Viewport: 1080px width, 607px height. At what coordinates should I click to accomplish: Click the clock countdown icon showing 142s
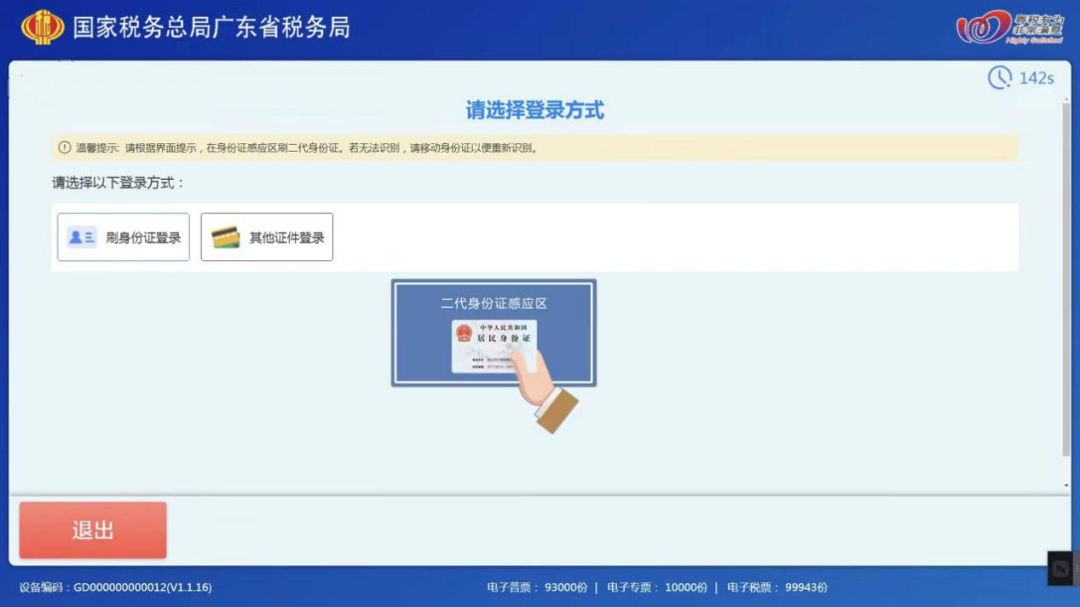[x=1000, y=75]
